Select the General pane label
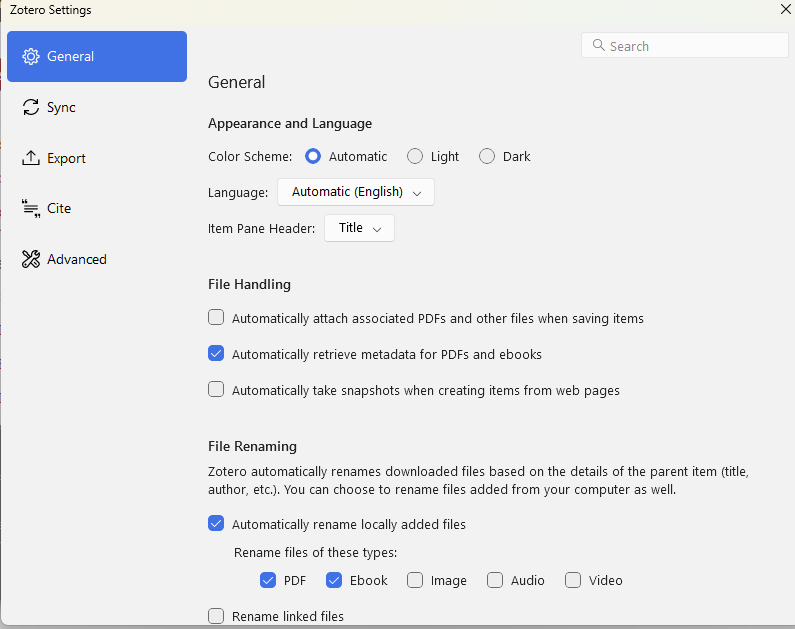The width and height of the screenshot is (795, 629). coord(70,56)
